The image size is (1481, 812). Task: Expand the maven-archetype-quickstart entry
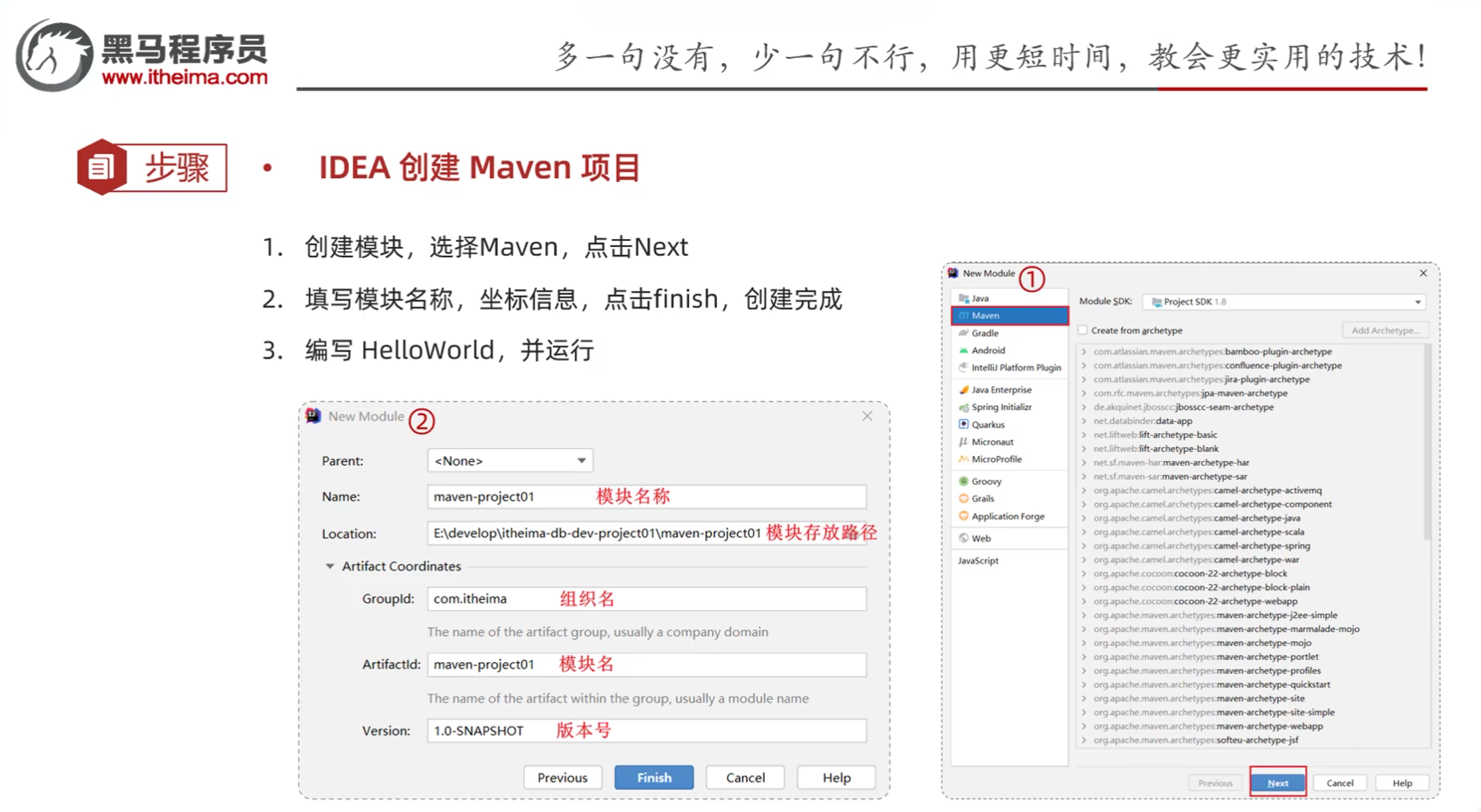click(1085, 684)
